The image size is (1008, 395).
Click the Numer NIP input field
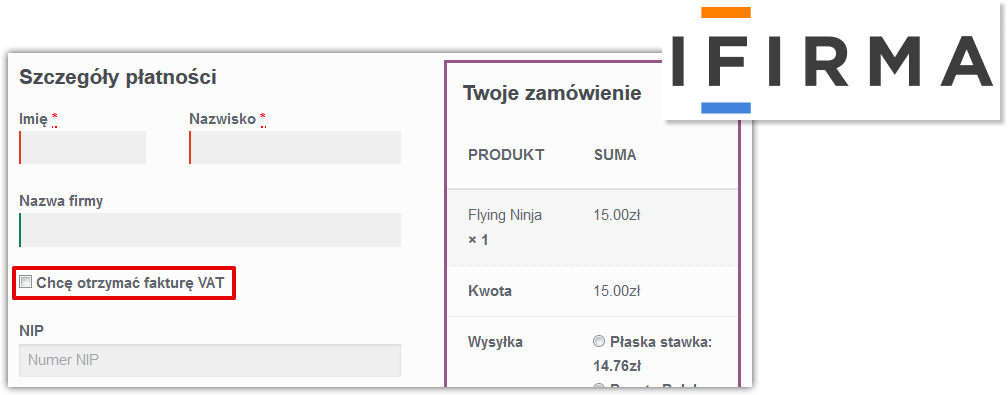210,360
